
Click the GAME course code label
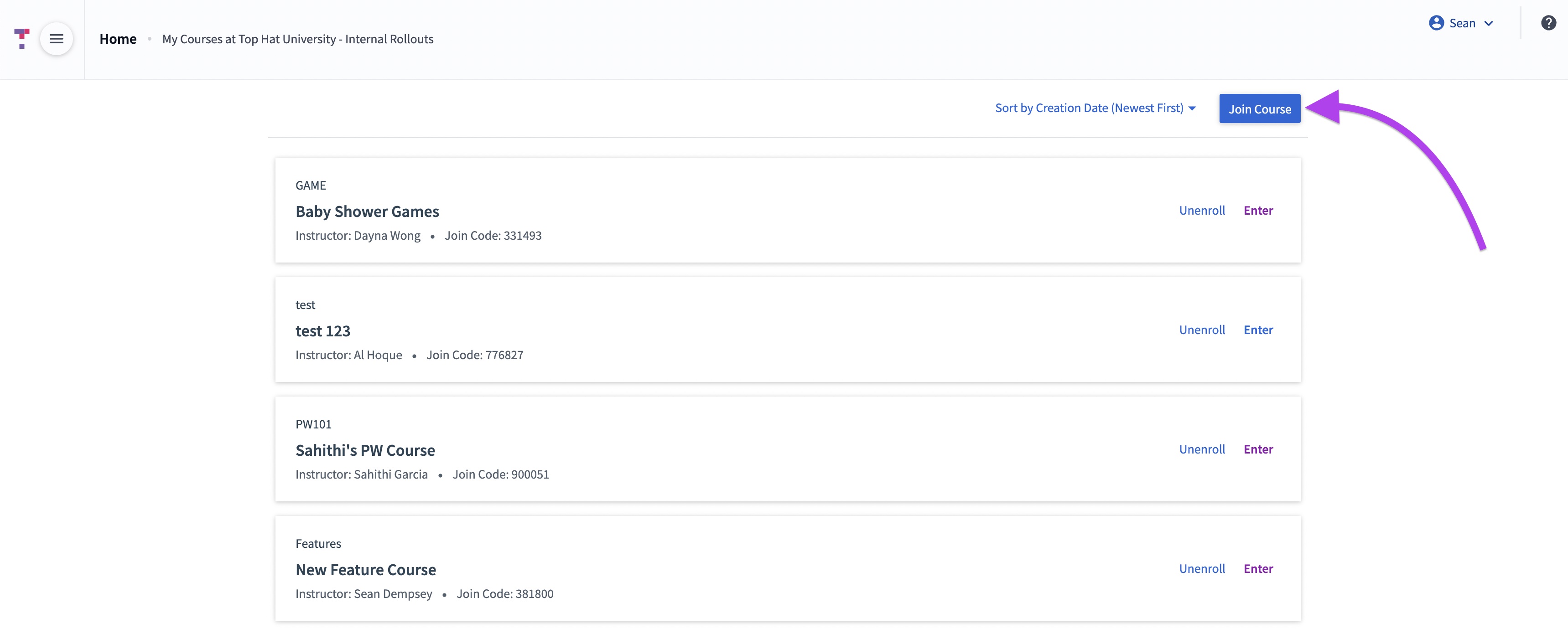[311, 186]
